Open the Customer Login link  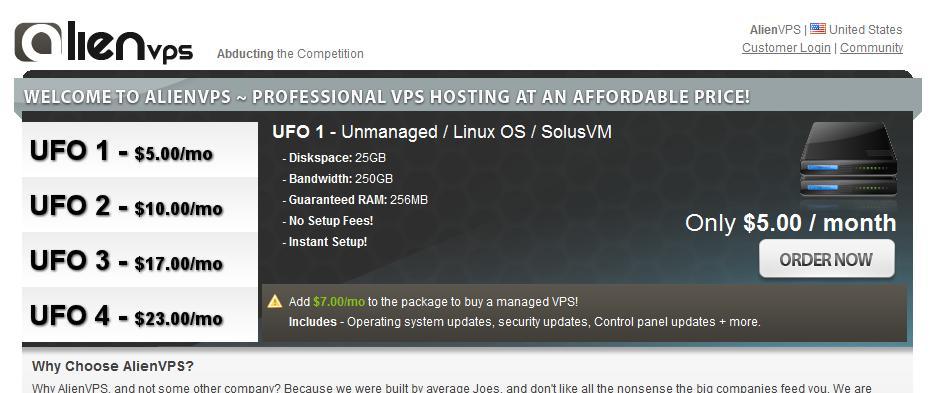tap(786, 48)
